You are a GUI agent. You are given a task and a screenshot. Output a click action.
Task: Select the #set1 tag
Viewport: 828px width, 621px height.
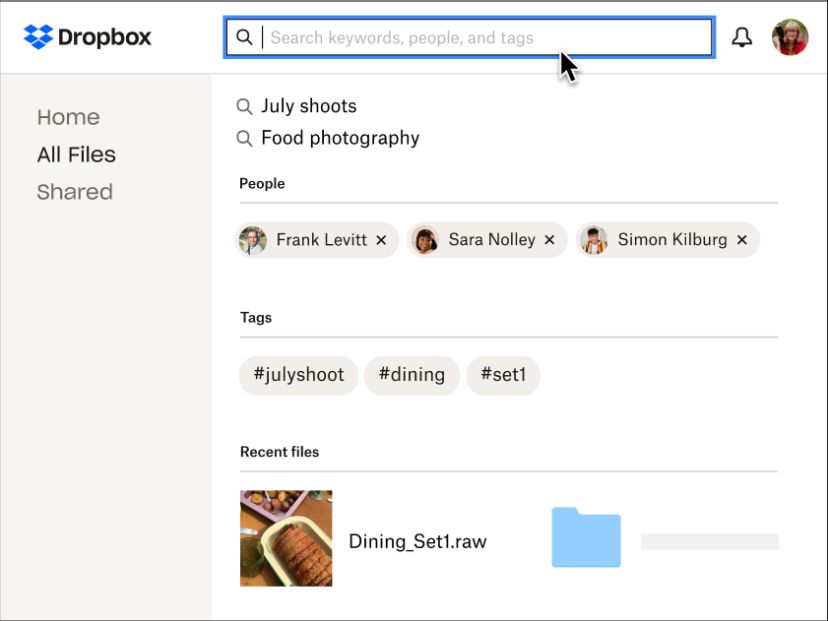[503, 375]
